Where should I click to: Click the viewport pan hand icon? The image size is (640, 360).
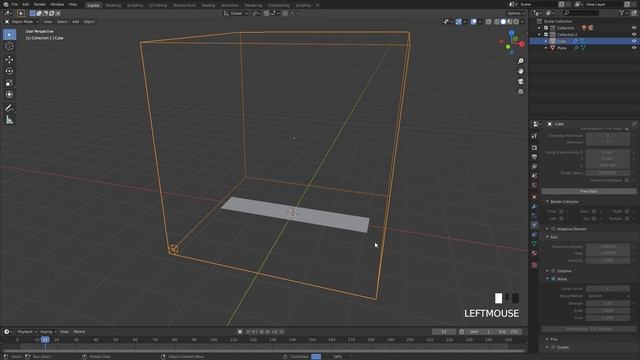click(x=520, y=71)
